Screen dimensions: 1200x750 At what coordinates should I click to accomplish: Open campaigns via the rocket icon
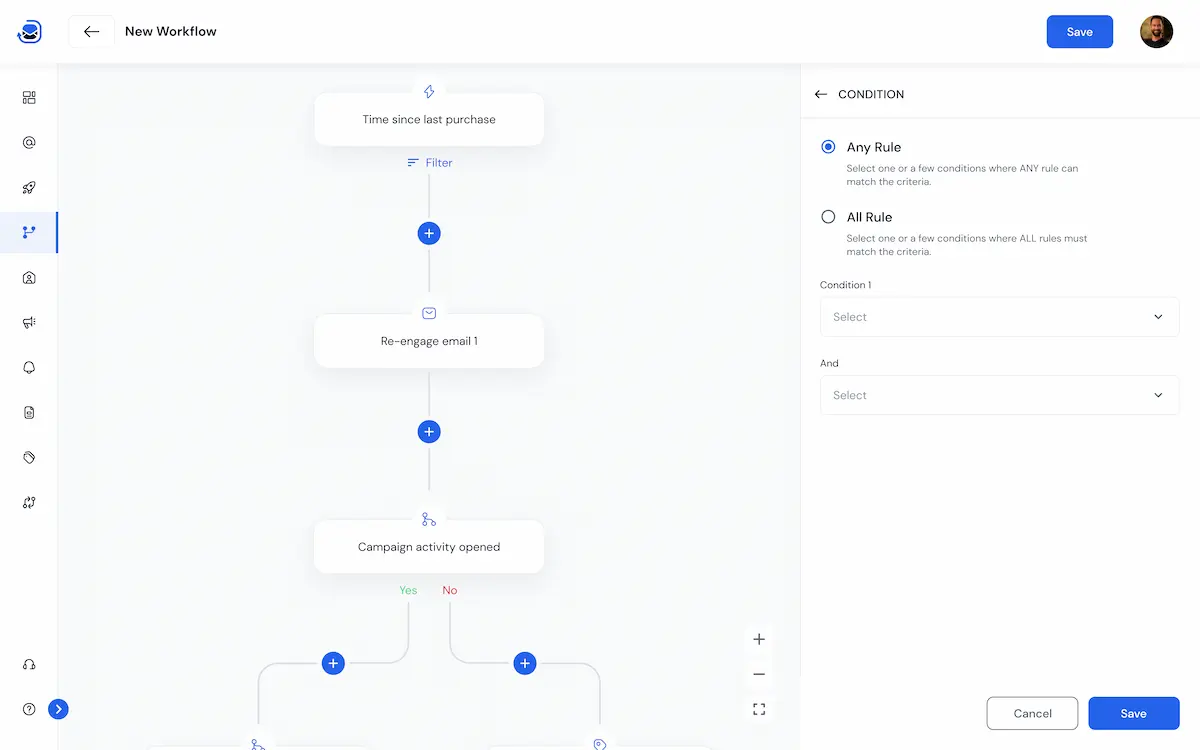pos(28,187)
